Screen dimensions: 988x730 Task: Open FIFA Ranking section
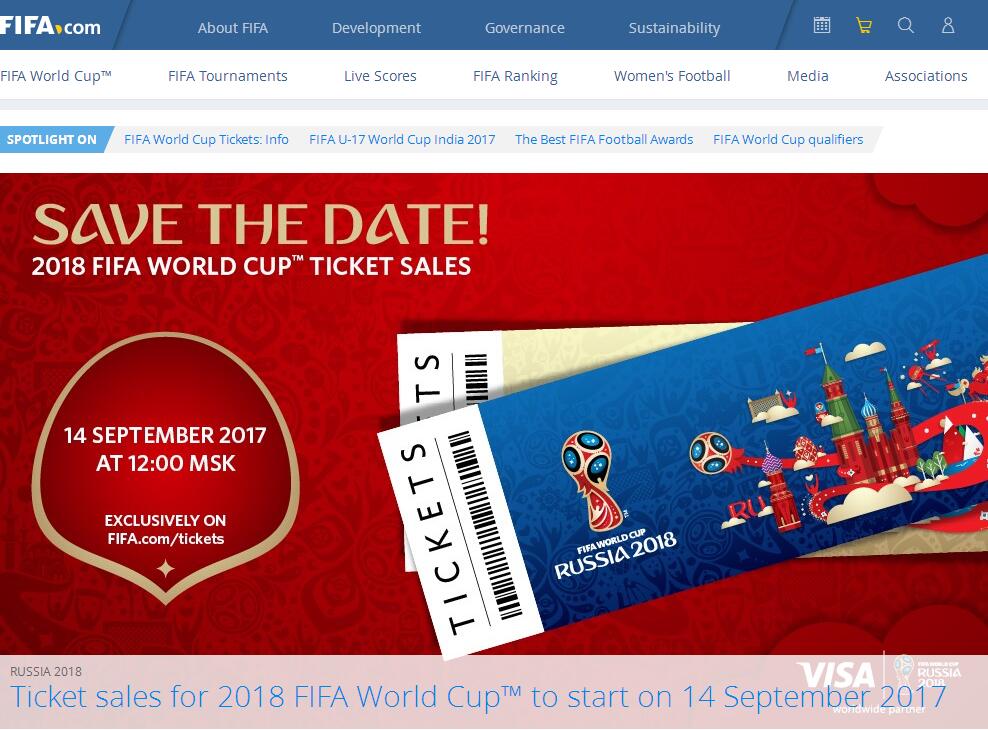click(515, 76)
